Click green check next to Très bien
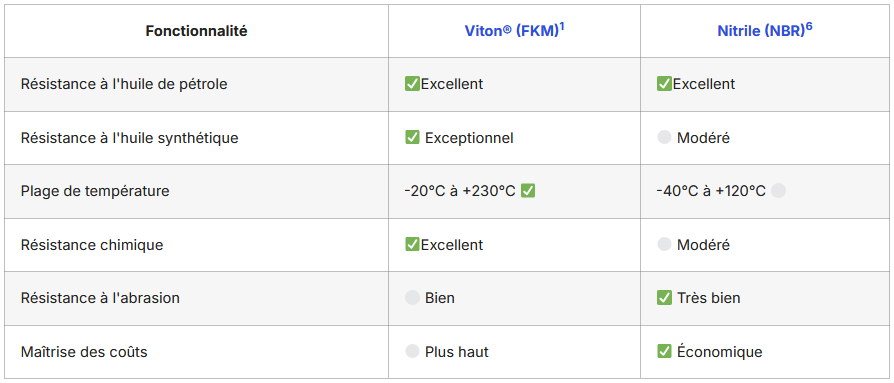Image resolution: width=894 pixels, height=383 pixels. [664, 298]
